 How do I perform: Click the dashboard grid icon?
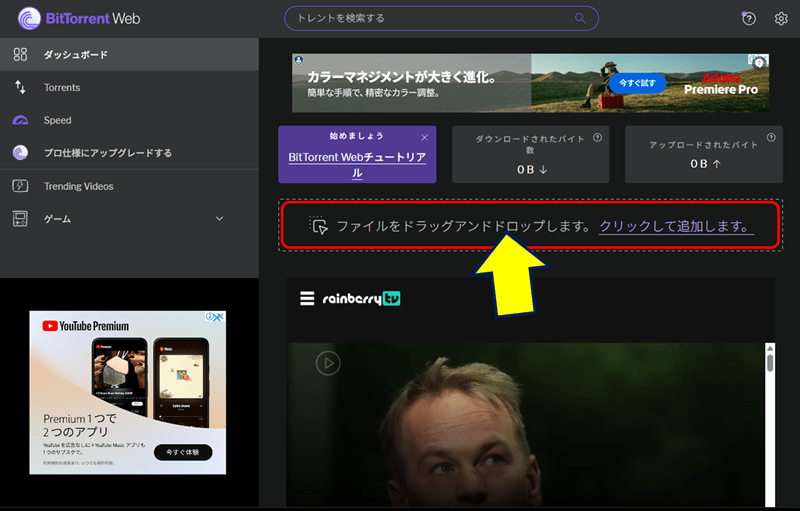click(x=20, y=55)
